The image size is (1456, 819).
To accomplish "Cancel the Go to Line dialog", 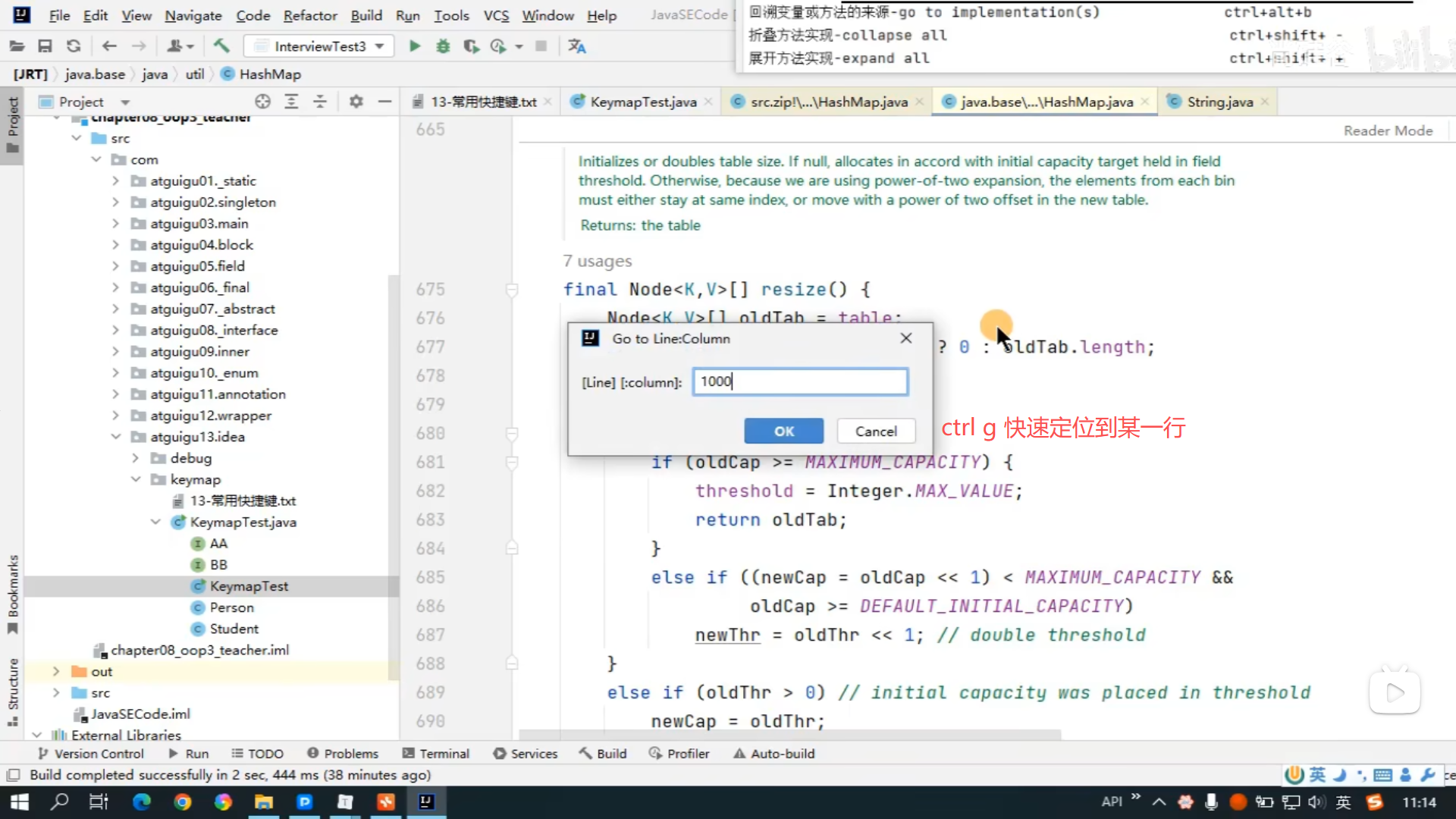I will (875, 431).
